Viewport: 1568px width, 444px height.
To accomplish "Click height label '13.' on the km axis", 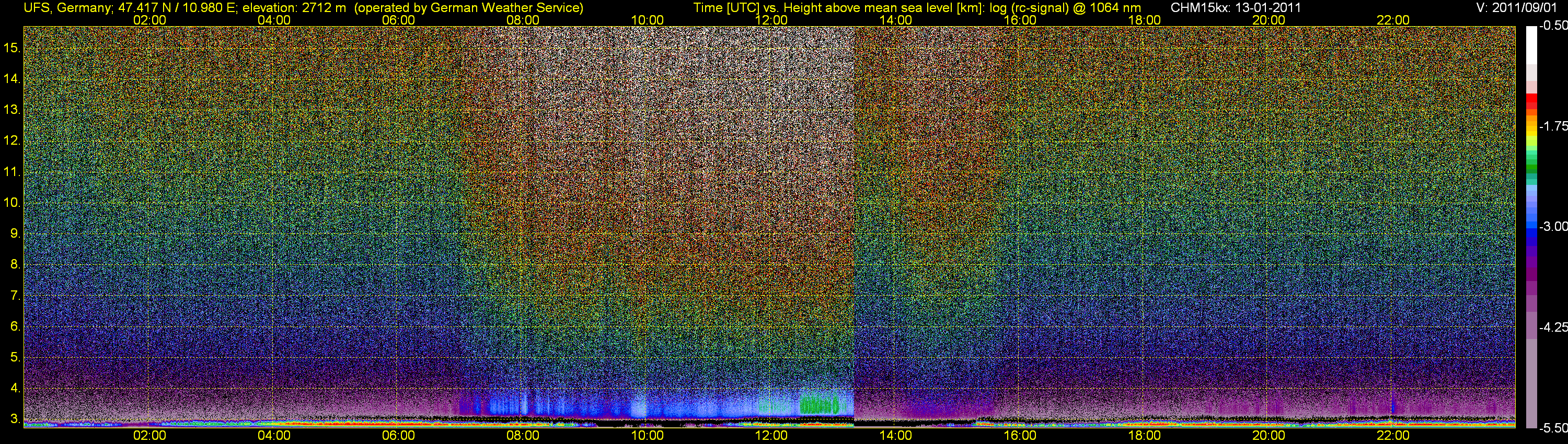I will click(12, 110).
